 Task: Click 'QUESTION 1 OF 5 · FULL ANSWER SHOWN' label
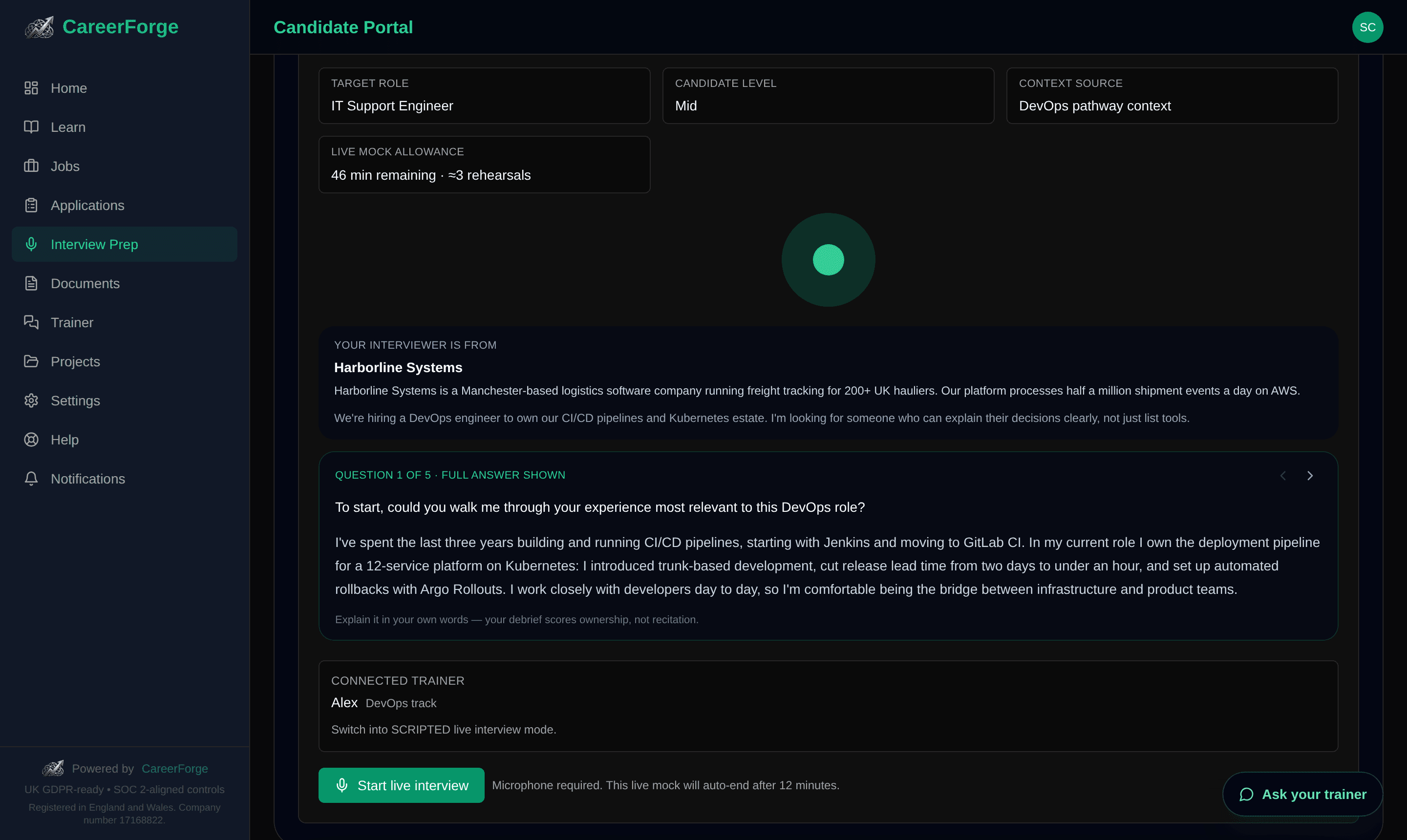pos(450,475)
